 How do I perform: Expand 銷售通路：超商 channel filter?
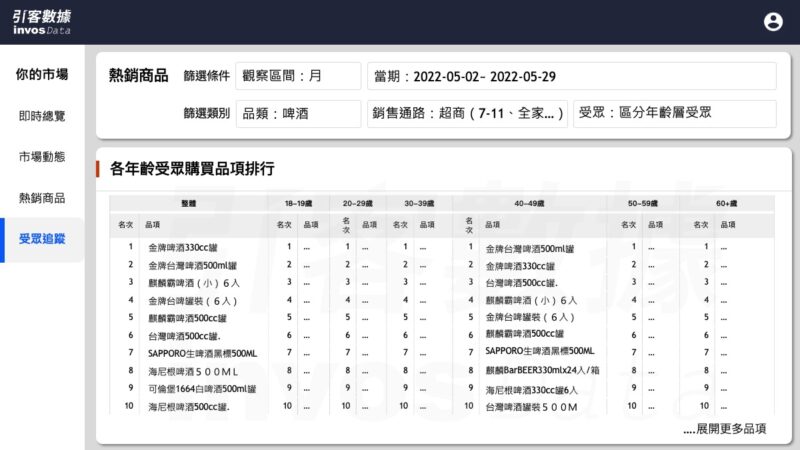click(x=468, y=114)
